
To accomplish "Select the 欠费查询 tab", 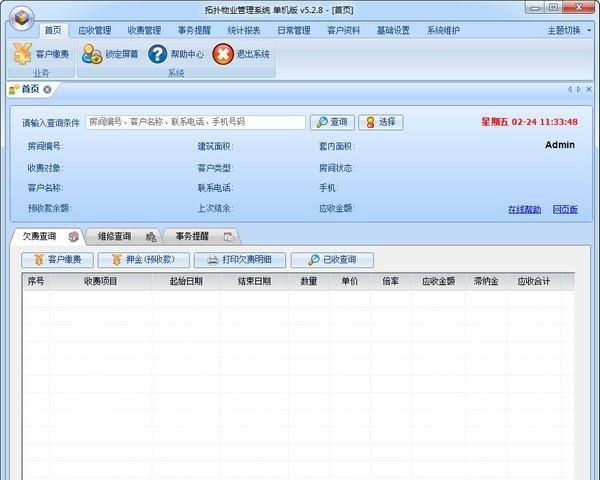I will pyautogui.click(x=49, y=237).
